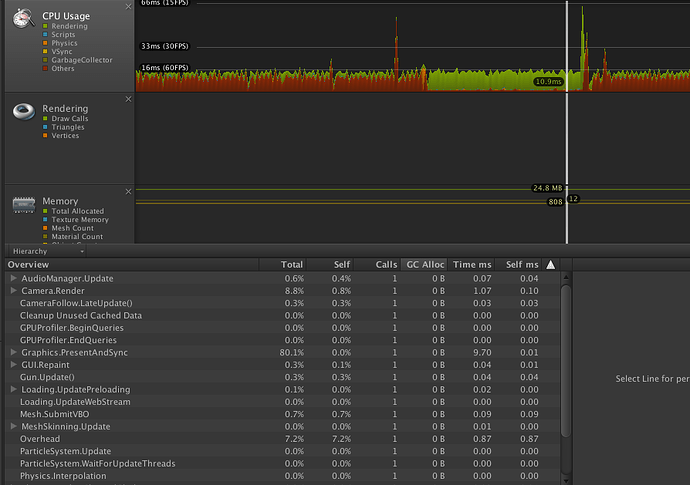Click the Memory chip icon
The image size is (690, 485).
24,205
